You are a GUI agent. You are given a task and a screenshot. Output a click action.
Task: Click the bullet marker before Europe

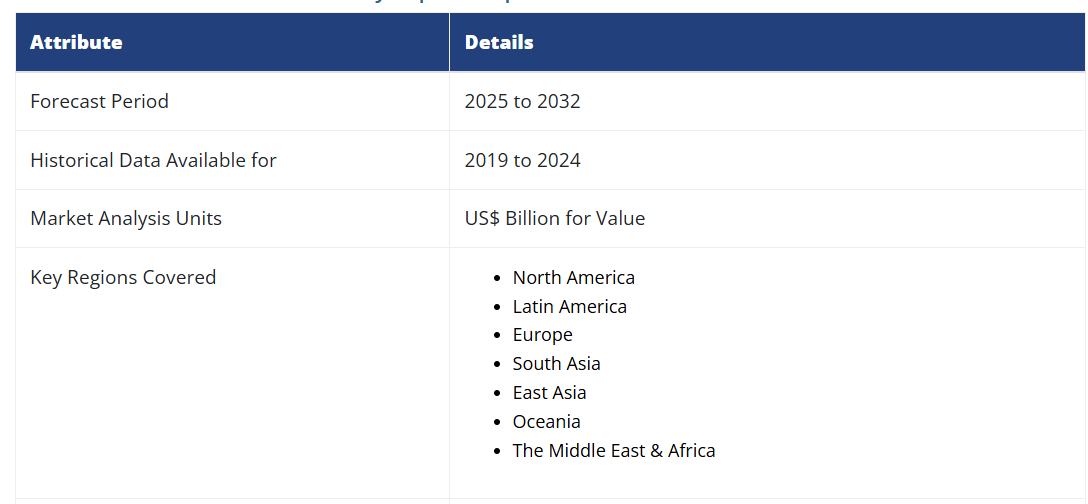click(x=498, y=336)
